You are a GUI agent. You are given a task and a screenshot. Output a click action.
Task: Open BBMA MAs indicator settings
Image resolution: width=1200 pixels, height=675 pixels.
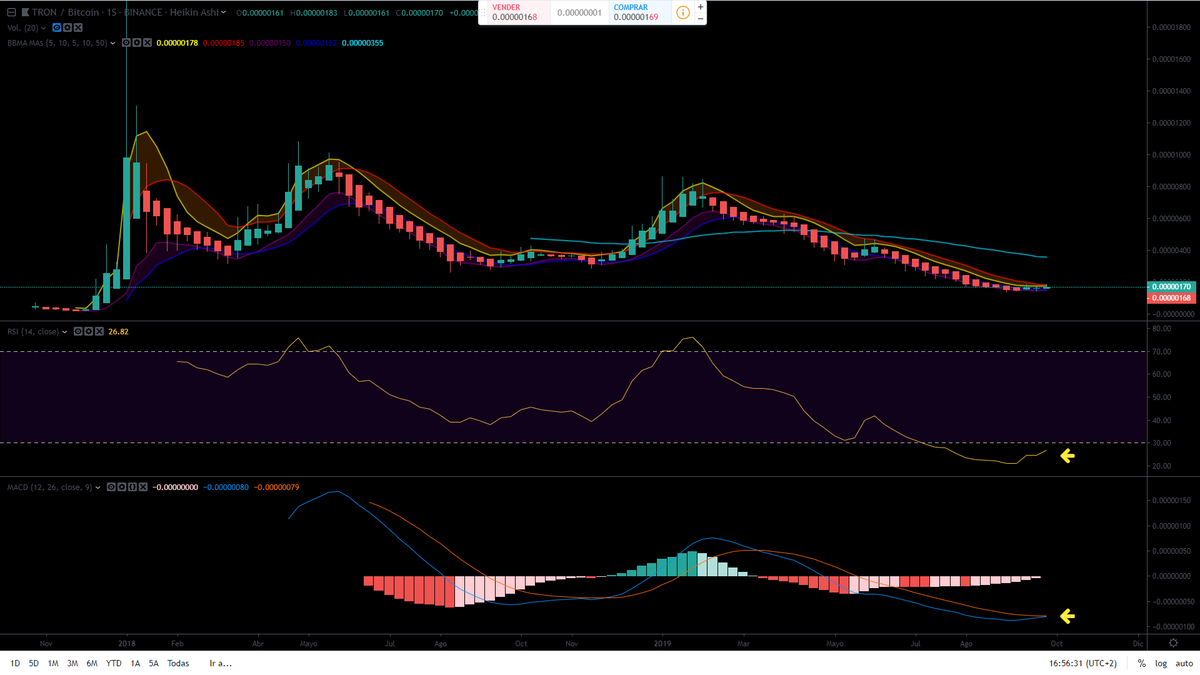[137, 43]
